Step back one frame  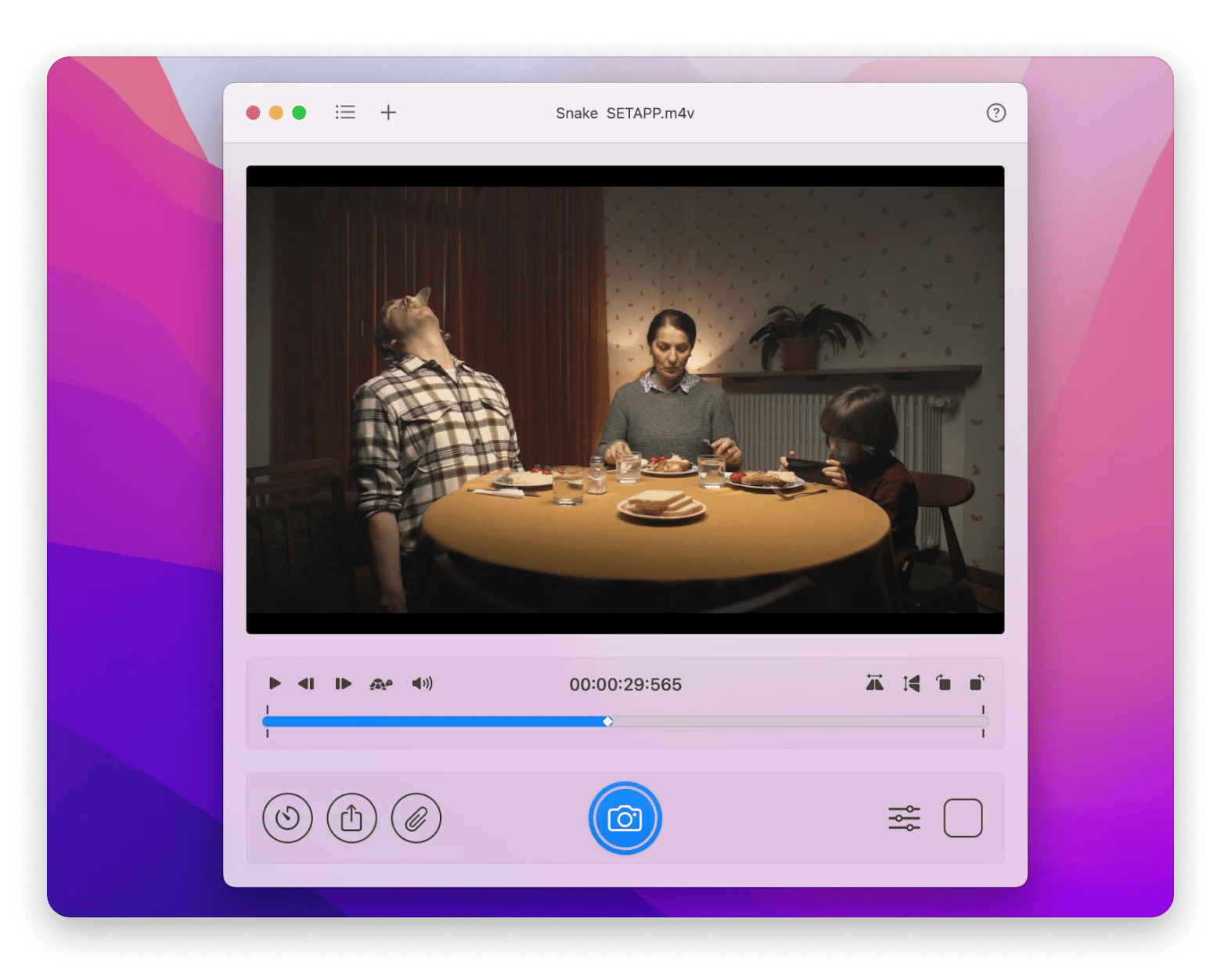click(306, 683)
